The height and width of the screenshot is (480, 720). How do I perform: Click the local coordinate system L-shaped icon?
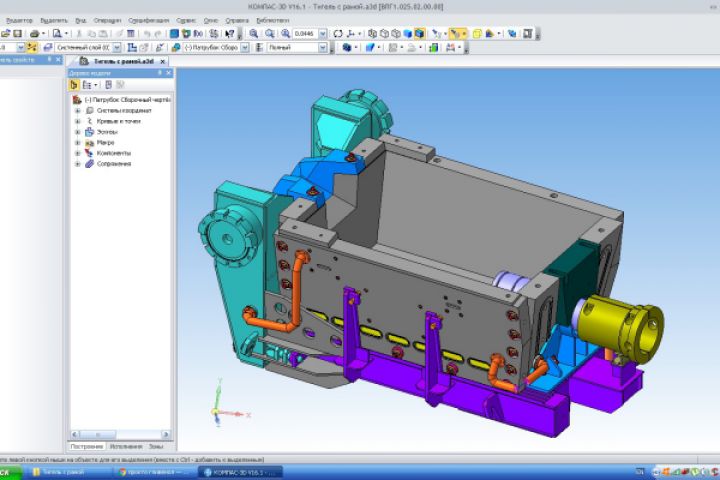[x=132, y=47]
